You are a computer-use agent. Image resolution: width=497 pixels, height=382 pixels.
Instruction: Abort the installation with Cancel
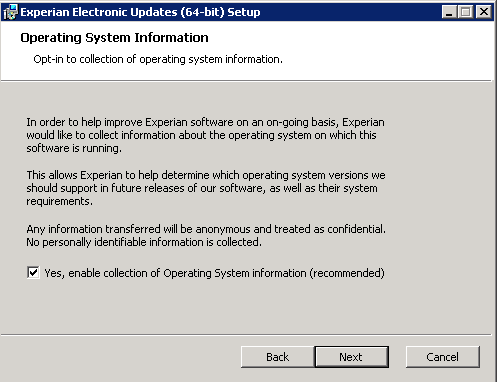click(443, 357)
